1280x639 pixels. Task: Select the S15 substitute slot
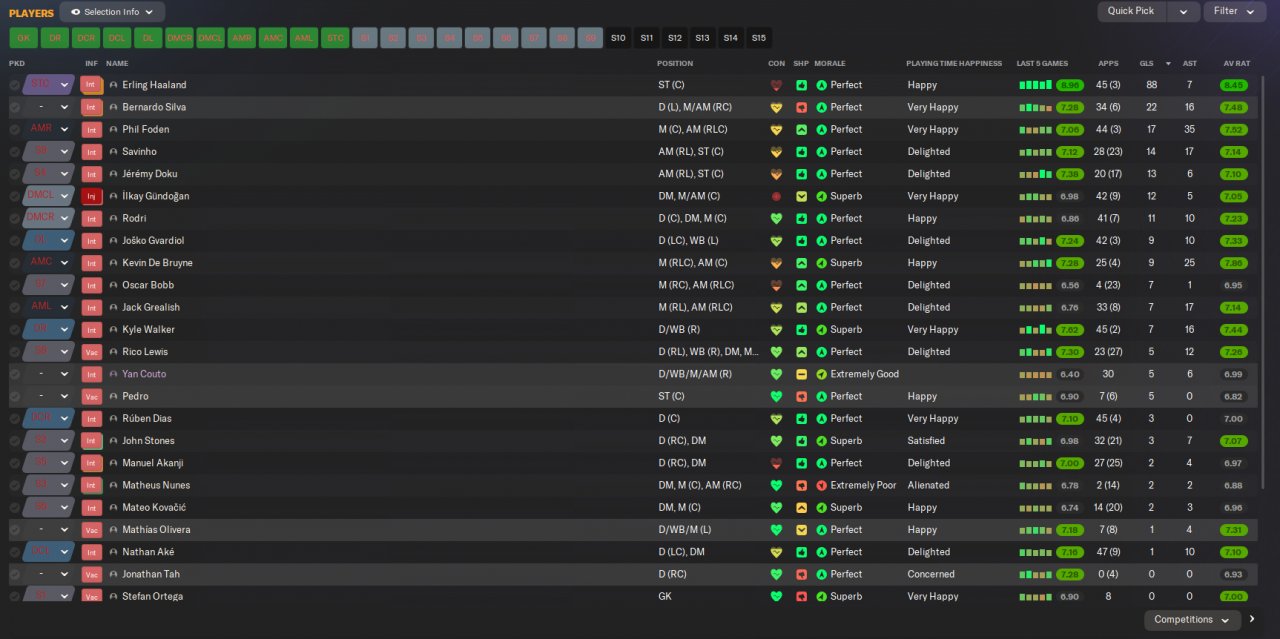click(759, 38)
